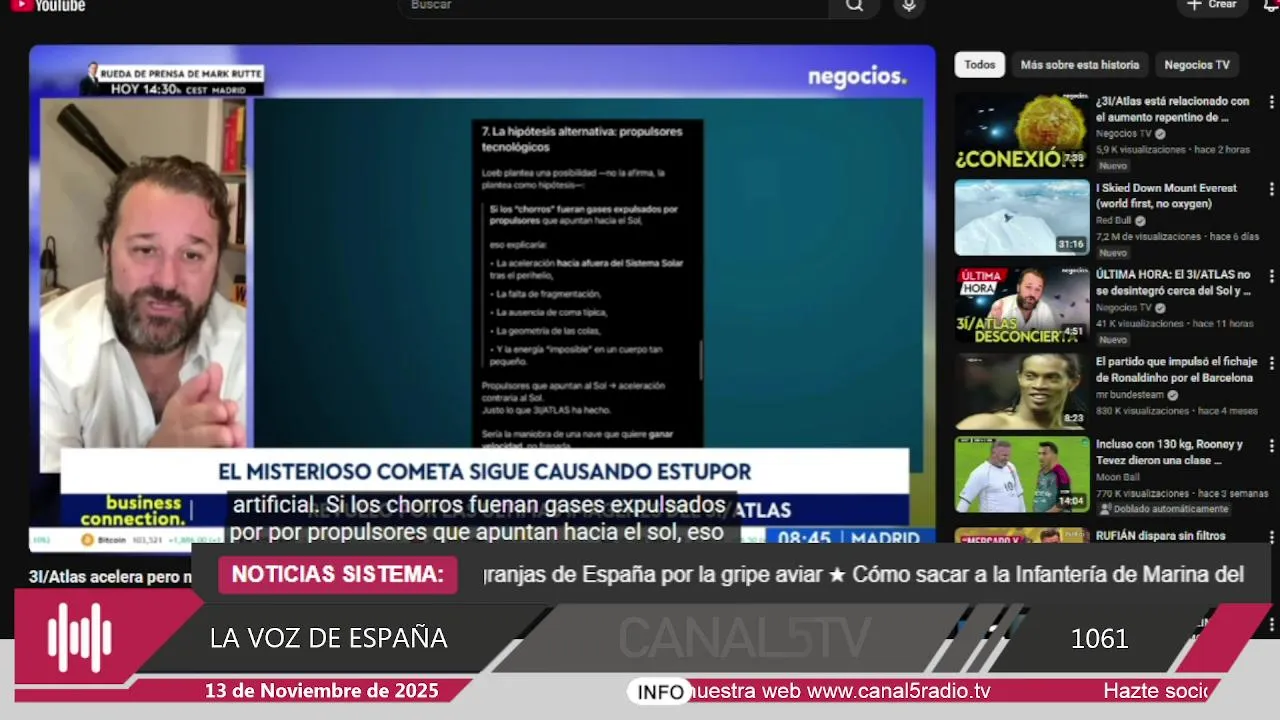Click the main video player area

coord(482,298)
